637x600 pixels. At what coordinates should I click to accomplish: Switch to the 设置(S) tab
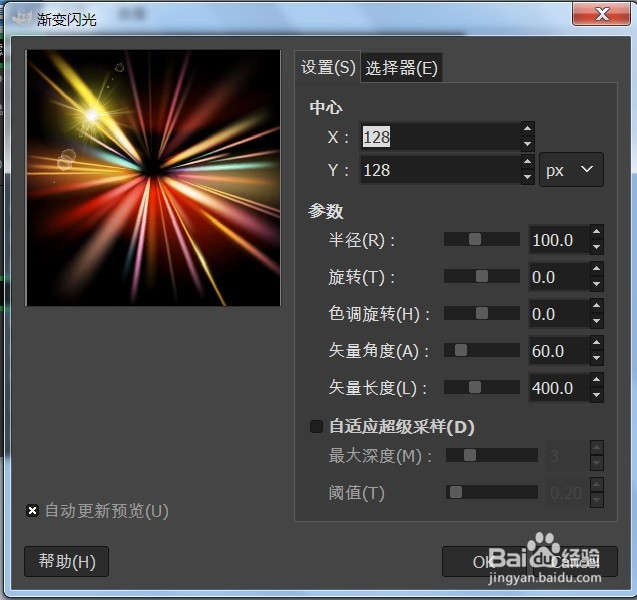328,67
